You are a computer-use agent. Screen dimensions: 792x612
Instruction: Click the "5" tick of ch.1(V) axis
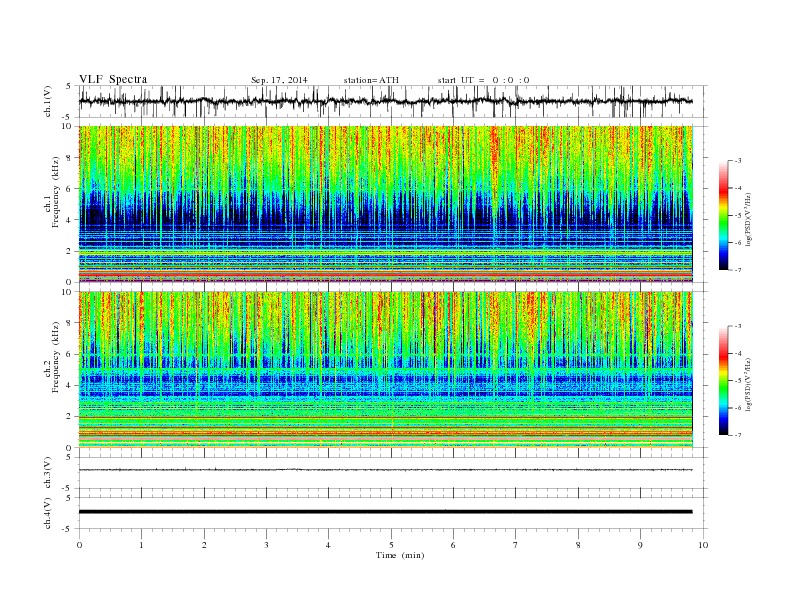click(x=69, y=86)
